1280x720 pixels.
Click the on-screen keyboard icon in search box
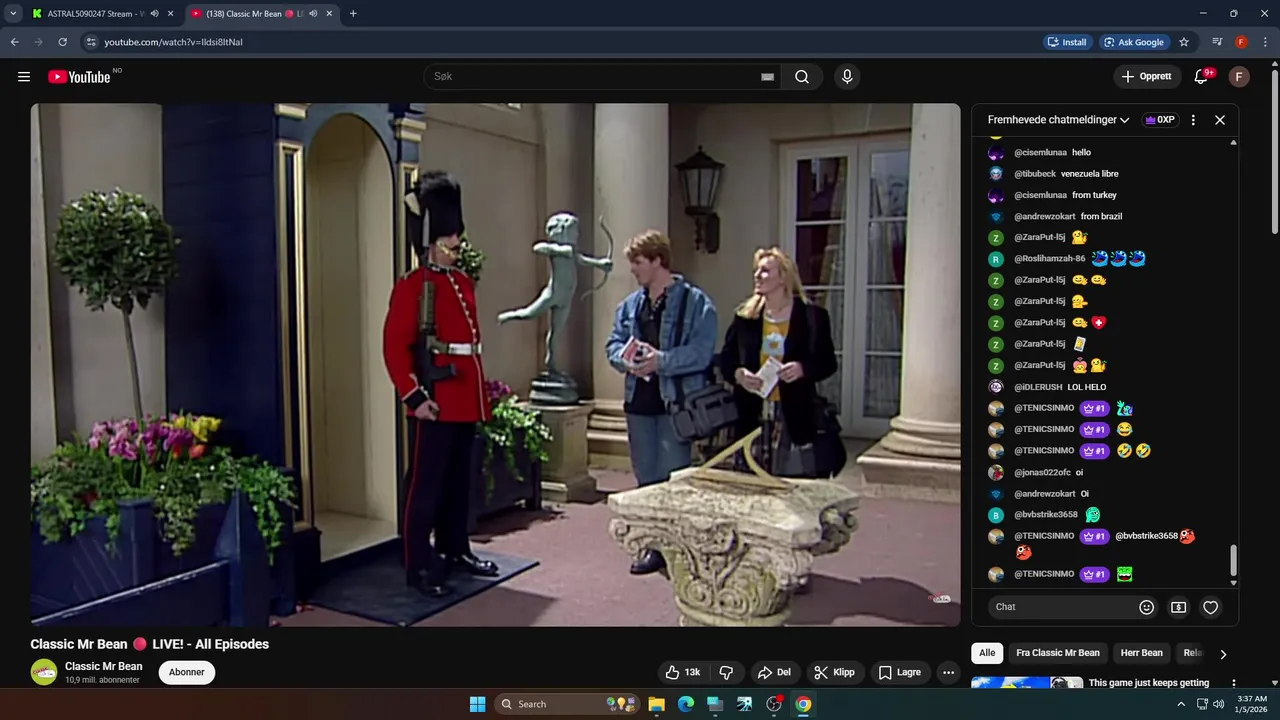point(768,77)
